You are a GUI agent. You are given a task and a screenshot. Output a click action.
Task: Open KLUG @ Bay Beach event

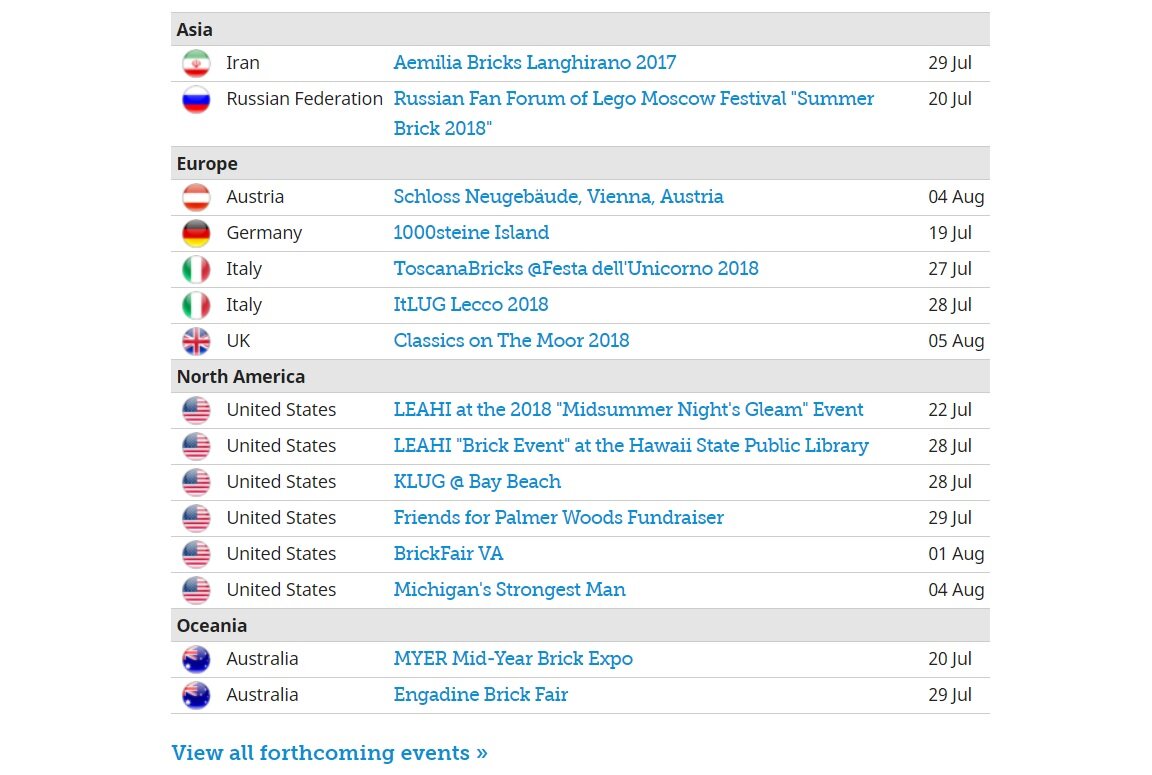tap(477, 482)
